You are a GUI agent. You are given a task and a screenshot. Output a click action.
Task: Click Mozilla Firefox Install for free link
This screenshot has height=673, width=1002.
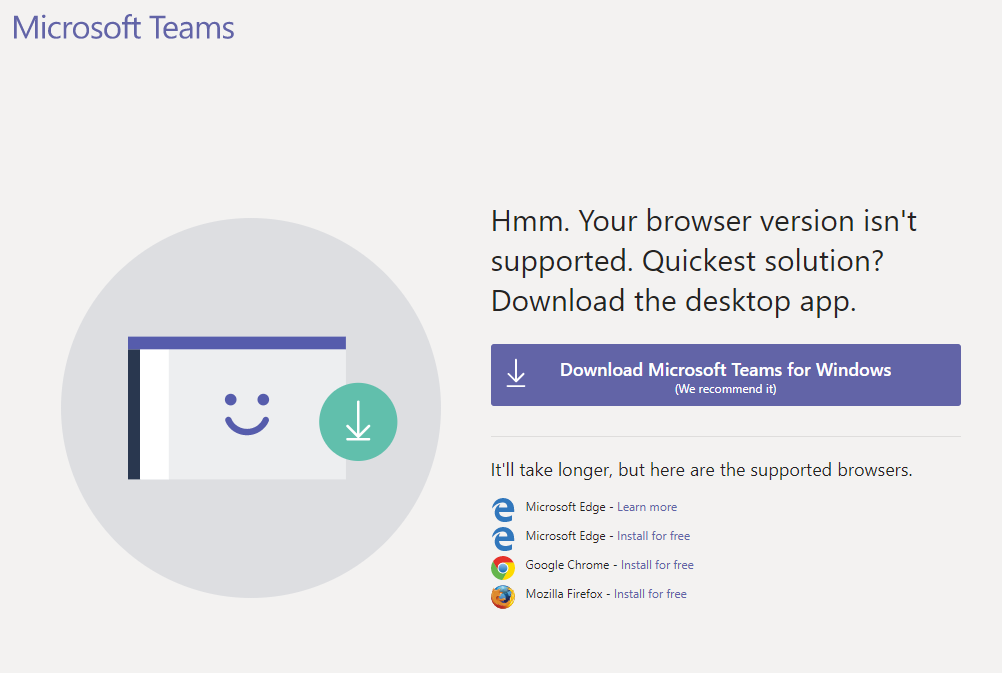click(x=650, y=594)
